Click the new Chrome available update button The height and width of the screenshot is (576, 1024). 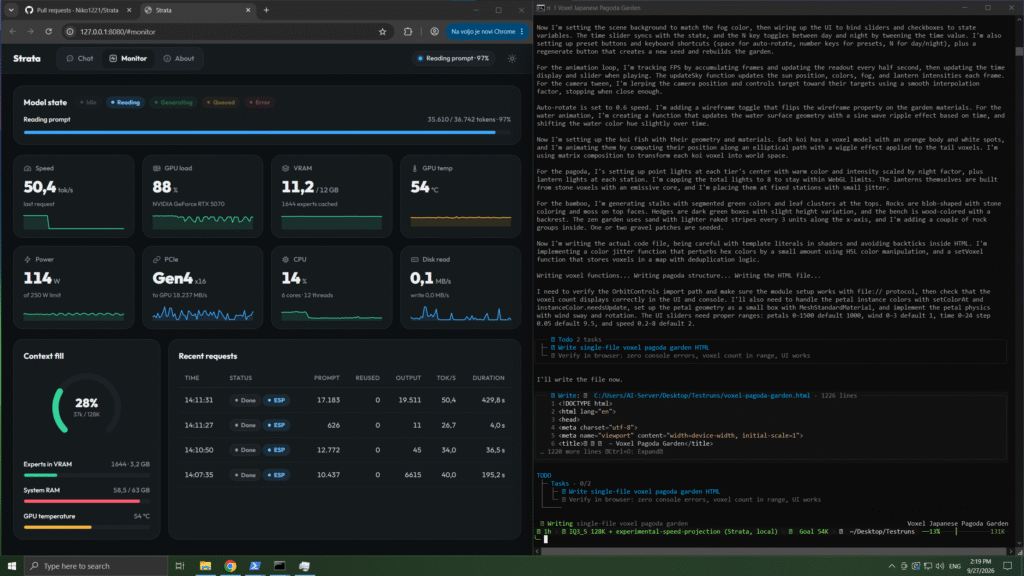point(487,31)
